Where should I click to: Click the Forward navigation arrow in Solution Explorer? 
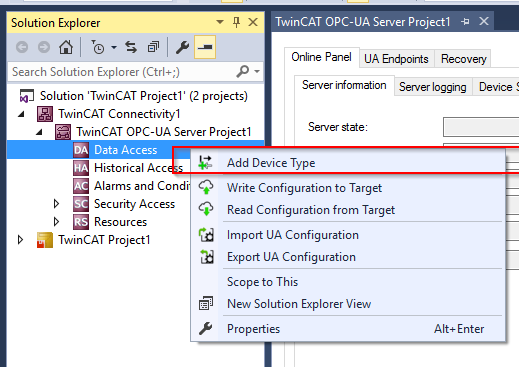pyautogui.click(x=44, y=47)
